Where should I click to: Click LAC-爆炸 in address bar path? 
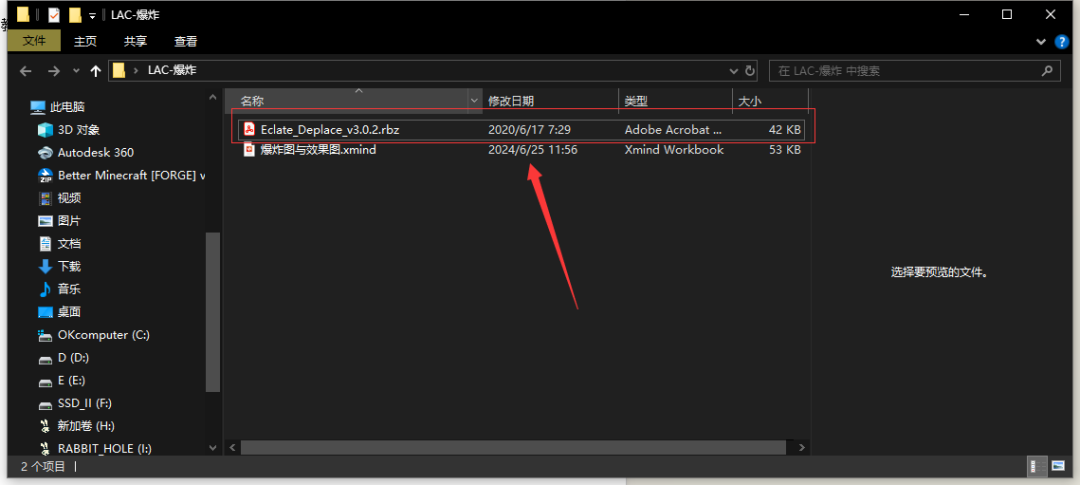[172, 70]
